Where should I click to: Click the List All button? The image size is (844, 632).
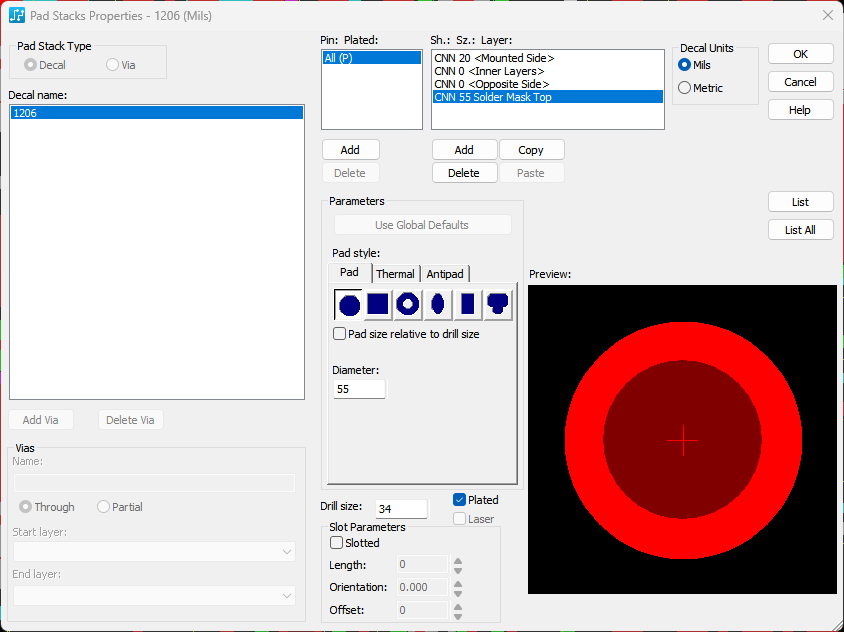pos(800,230)
